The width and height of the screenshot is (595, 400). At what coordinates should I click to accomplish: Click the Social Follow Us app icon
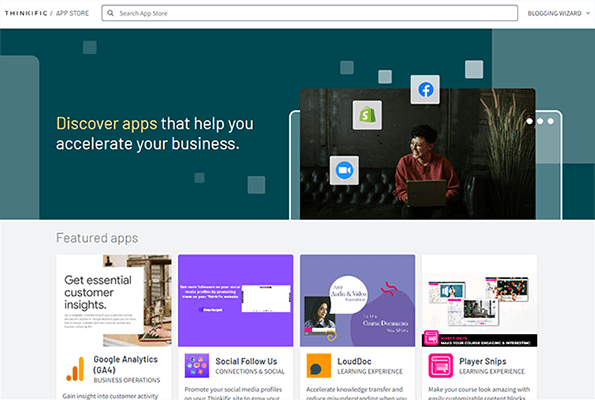197,366
